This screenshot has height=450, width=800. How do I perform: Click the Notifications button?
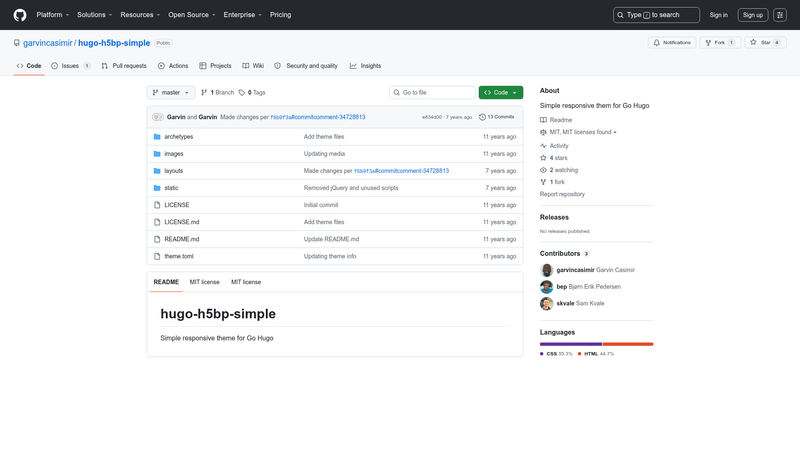672,43
